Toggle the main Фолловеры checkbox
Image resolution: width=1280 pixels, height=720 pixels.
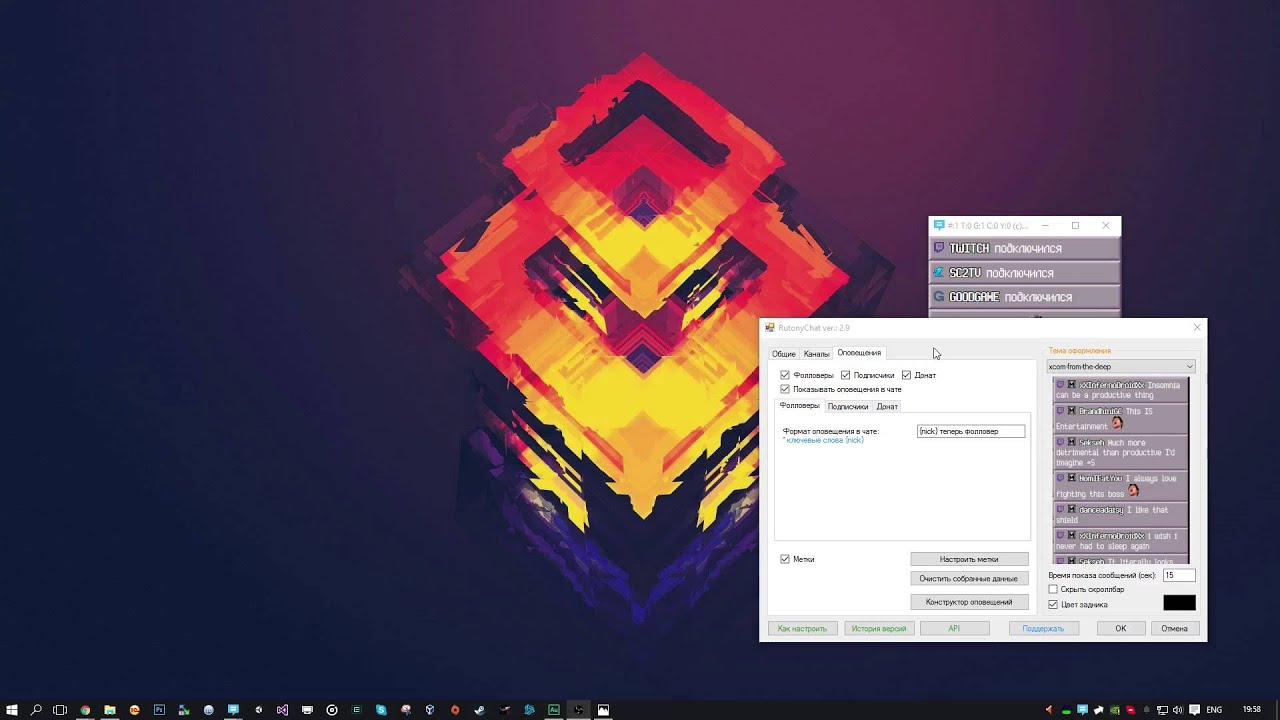pos(785,375)
